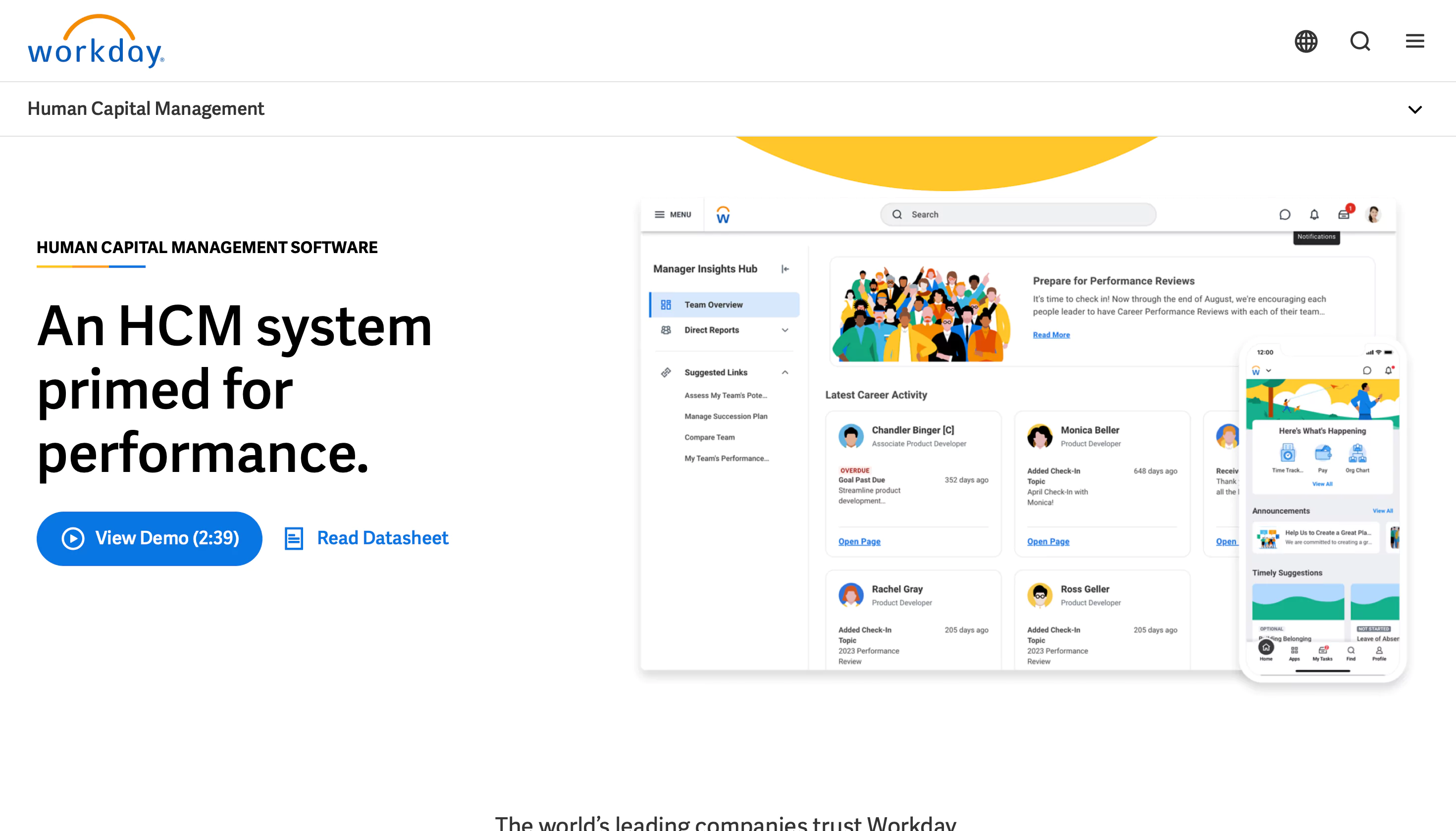Open the Read Datasheet link

pos(382,538)
